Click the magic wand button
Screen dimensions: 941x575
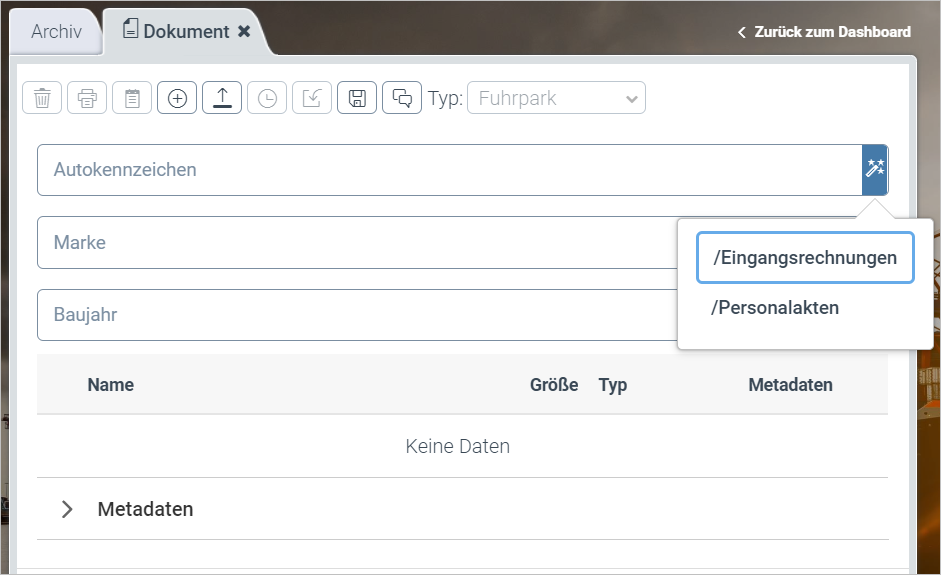pos(875,169)
